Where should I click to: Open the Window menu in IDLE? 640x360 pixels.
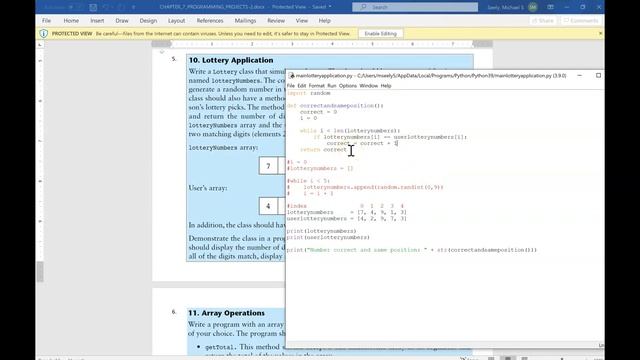click(x=369, y=86)
